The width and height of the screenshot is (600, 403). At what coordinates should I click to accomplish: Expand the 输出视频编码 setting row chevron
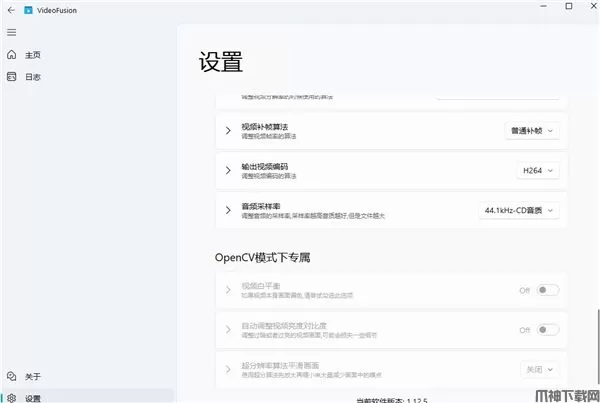227,170
